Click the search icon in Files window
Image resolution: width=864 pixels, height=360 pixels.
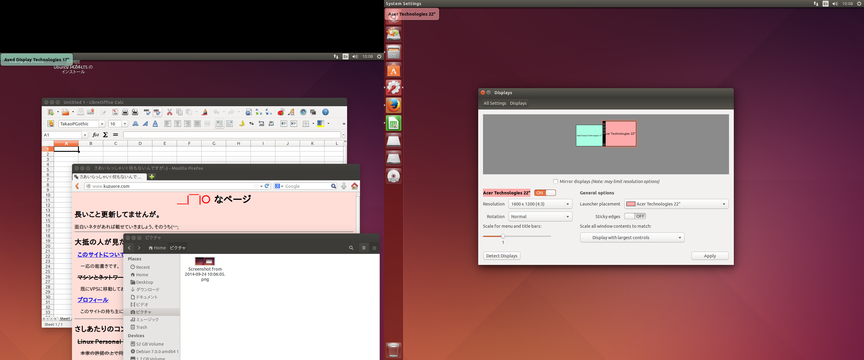(x=351, y=248)
